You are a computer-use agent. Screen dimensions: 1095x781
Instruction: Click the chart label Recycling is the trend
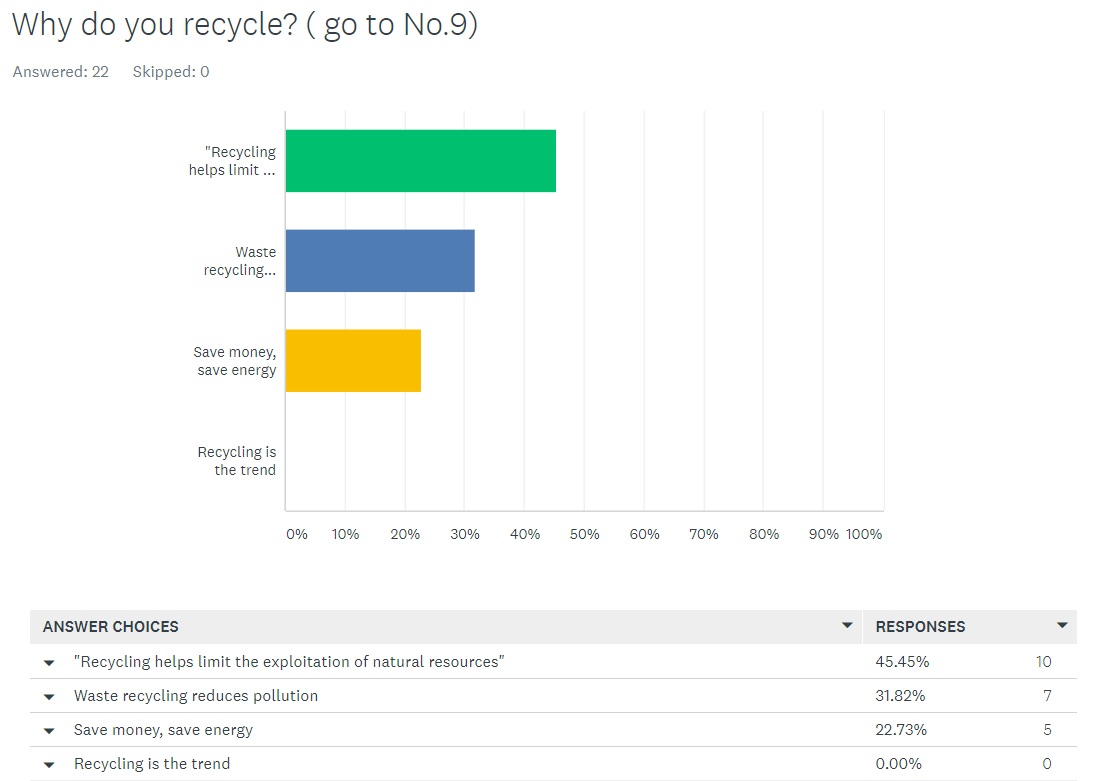pos(237,461)
